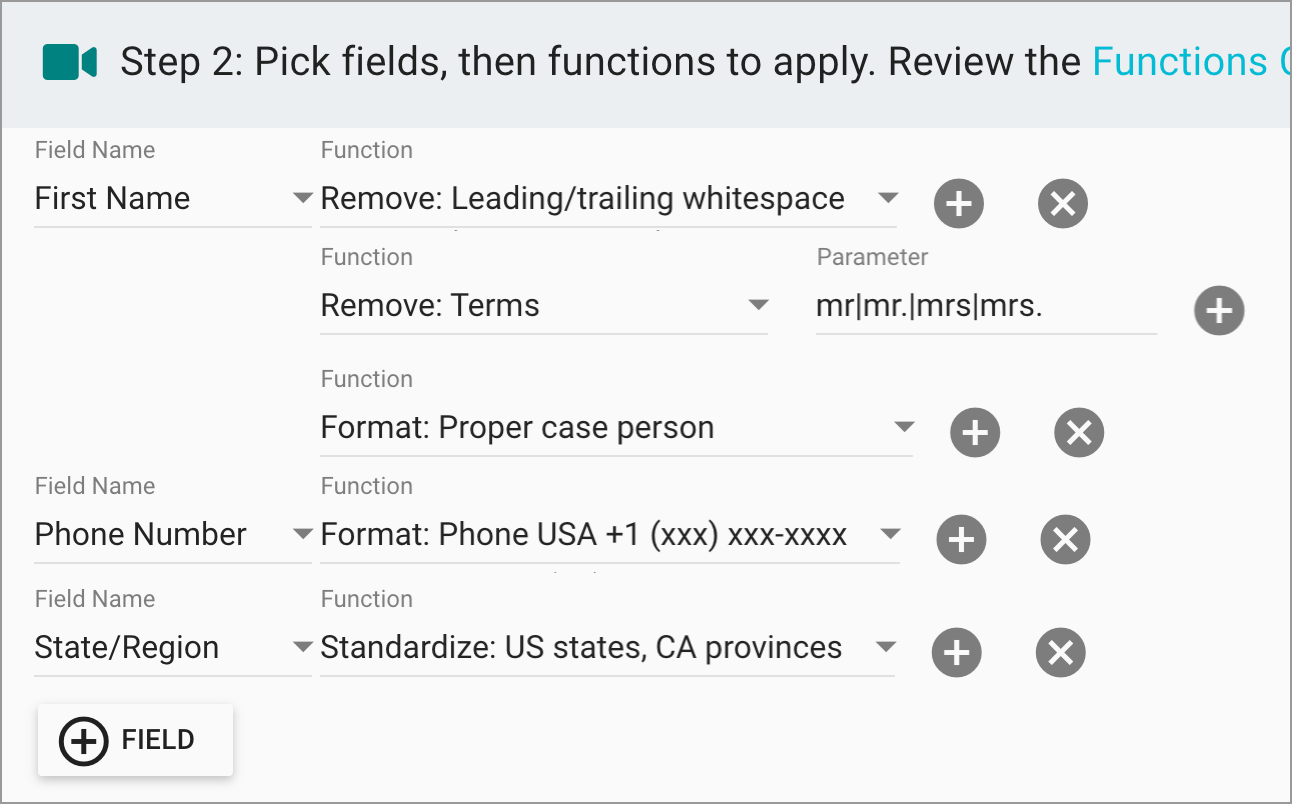The width and height of the screenshot is (1292, 804).
Task: Click the video camera icon in the header
Action: point(70,61)
